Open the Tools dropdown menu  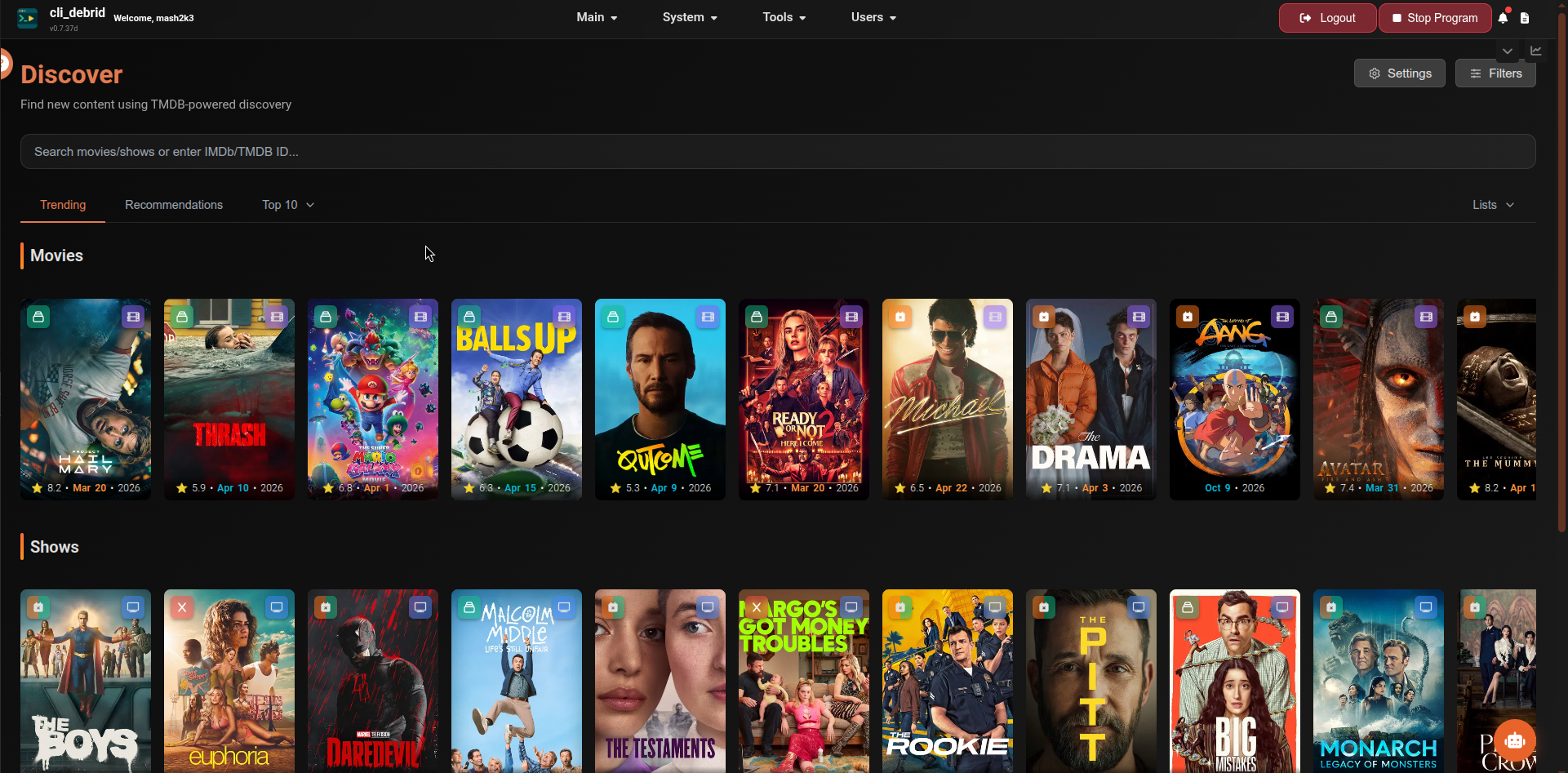(x=784, y=17)
